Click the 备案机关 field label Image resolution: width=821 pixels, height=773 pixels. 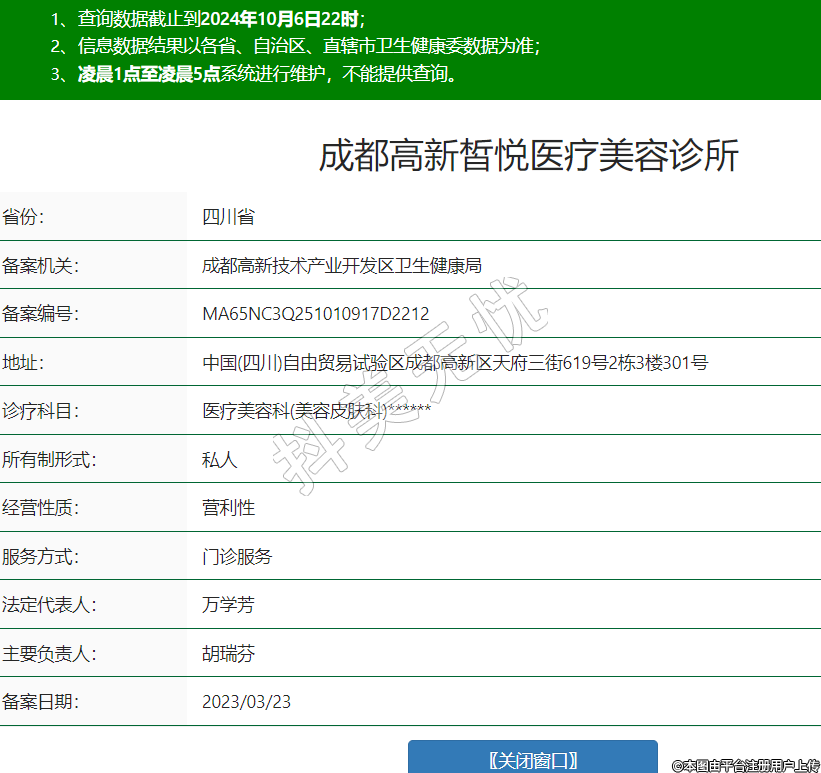40,265
